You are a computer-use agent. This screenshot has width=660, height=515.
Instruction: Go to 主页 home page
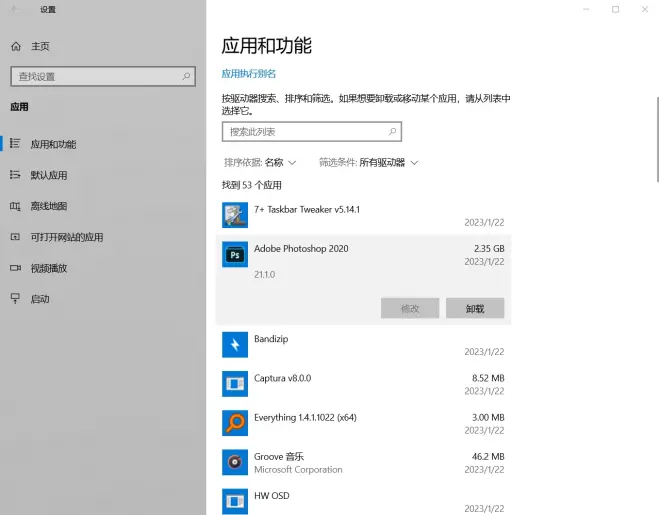point(103,46)
